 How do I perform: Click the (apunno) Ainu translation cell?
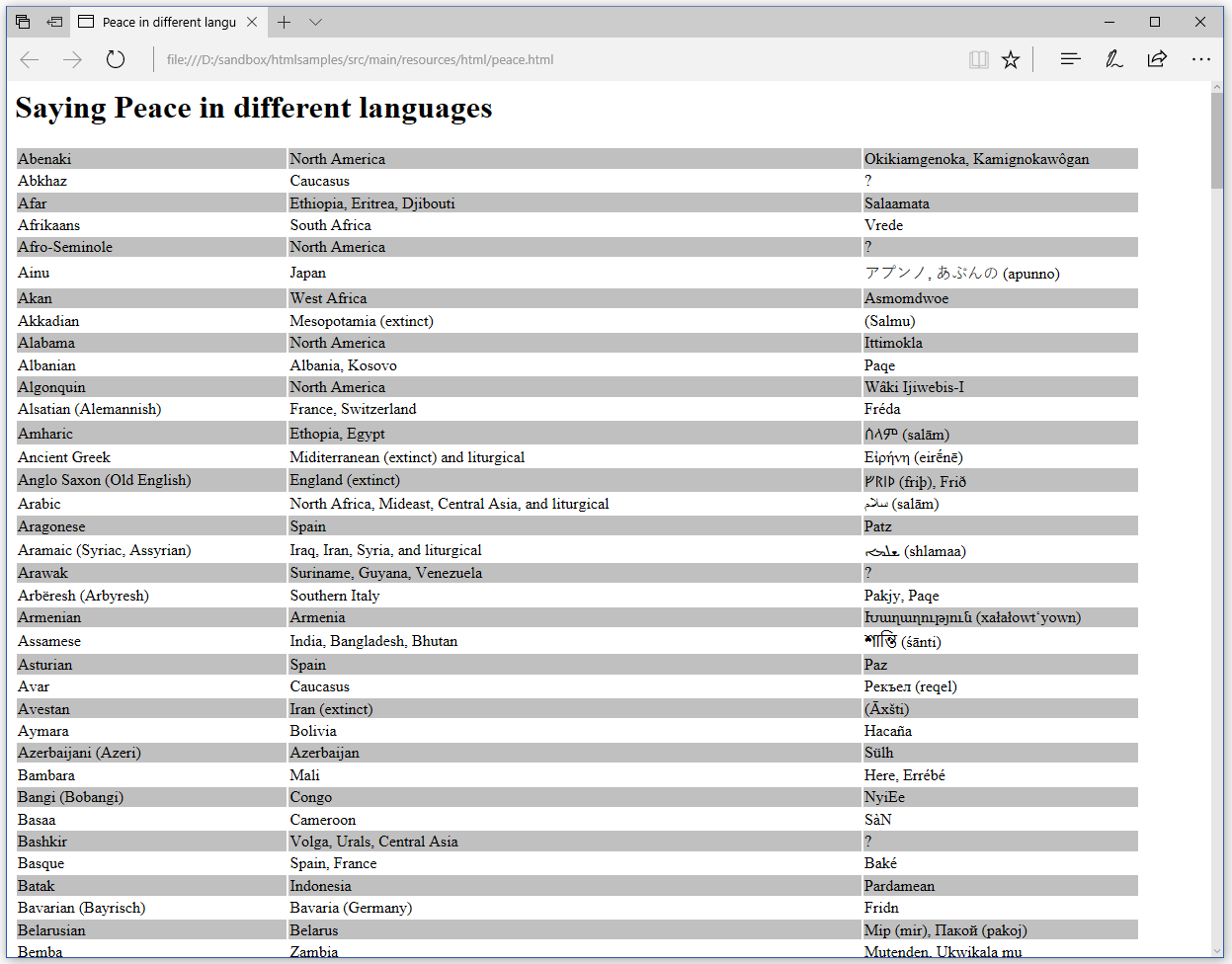[1001, 273]
